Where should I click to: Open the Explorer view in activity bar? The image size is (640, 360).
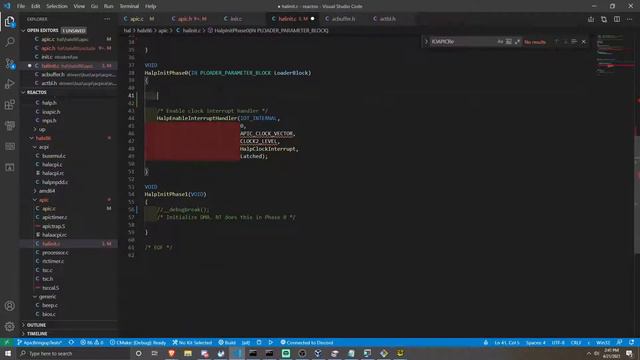pos(10,22)
